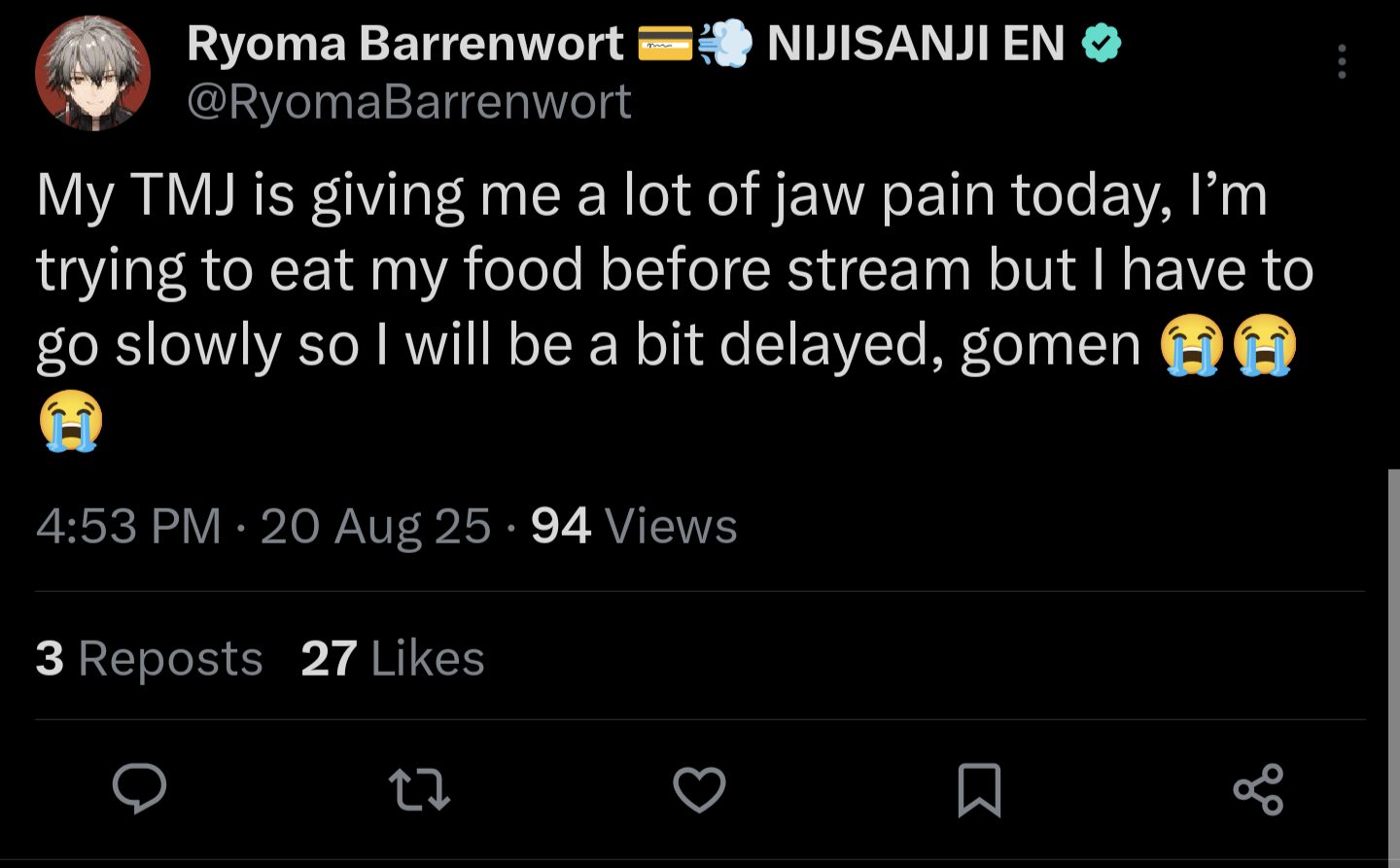Image resolution: width=1400 pixels, height=868 pixels.
Task: Bookmark this tweet
Action: click(979, 788)
